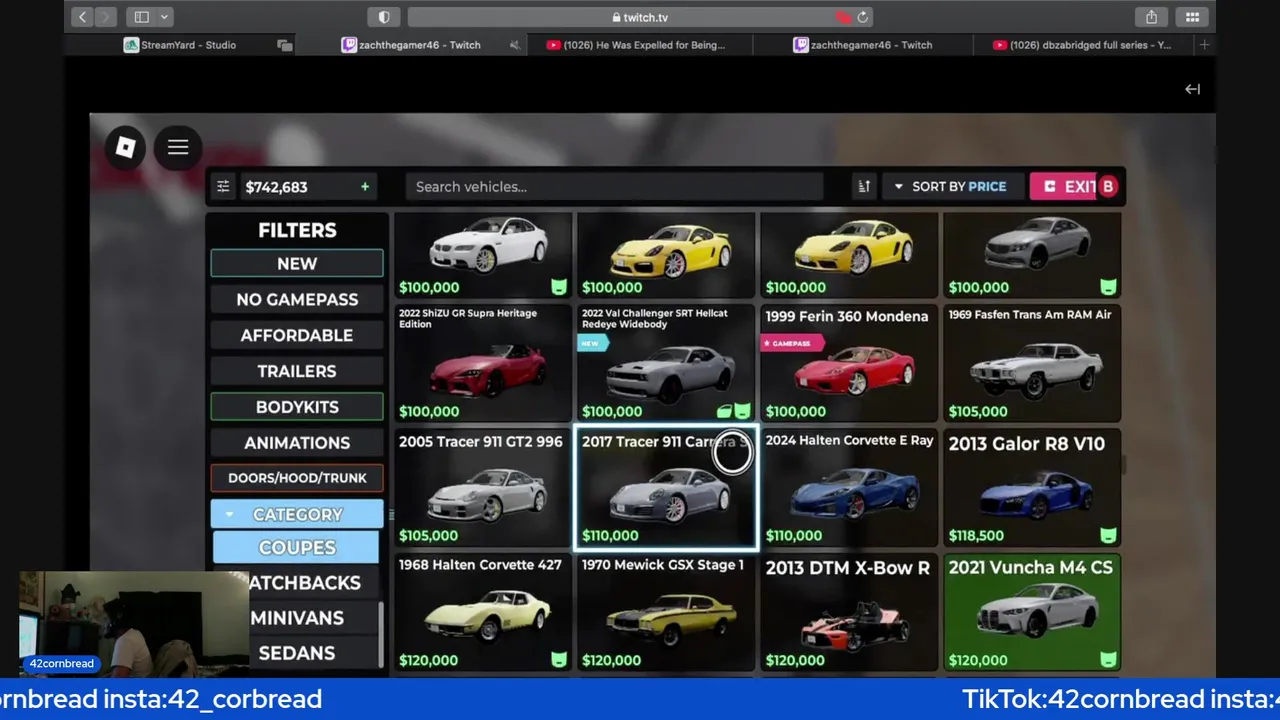The width and height of the screenshot is (1280, 720).
Task: Enable the NEW filter
Action: (x=297, y=263)
